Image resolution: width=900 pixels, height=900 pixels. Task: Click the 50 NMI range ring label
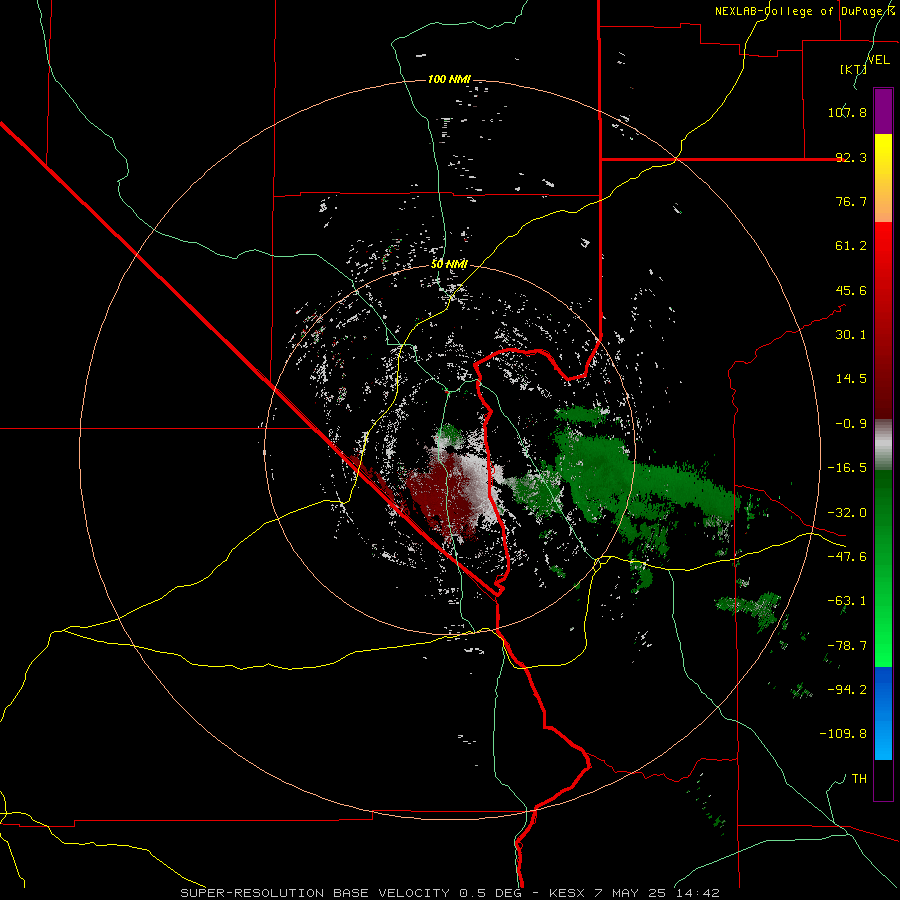[449, 264]
